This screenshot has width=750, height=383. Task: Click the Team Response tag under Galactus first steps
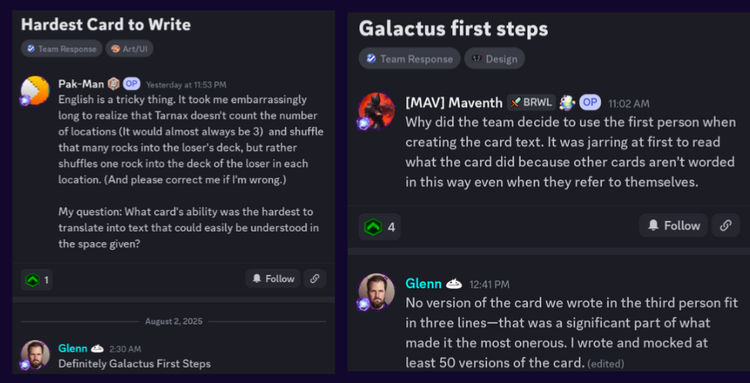[x=409, y=59]
